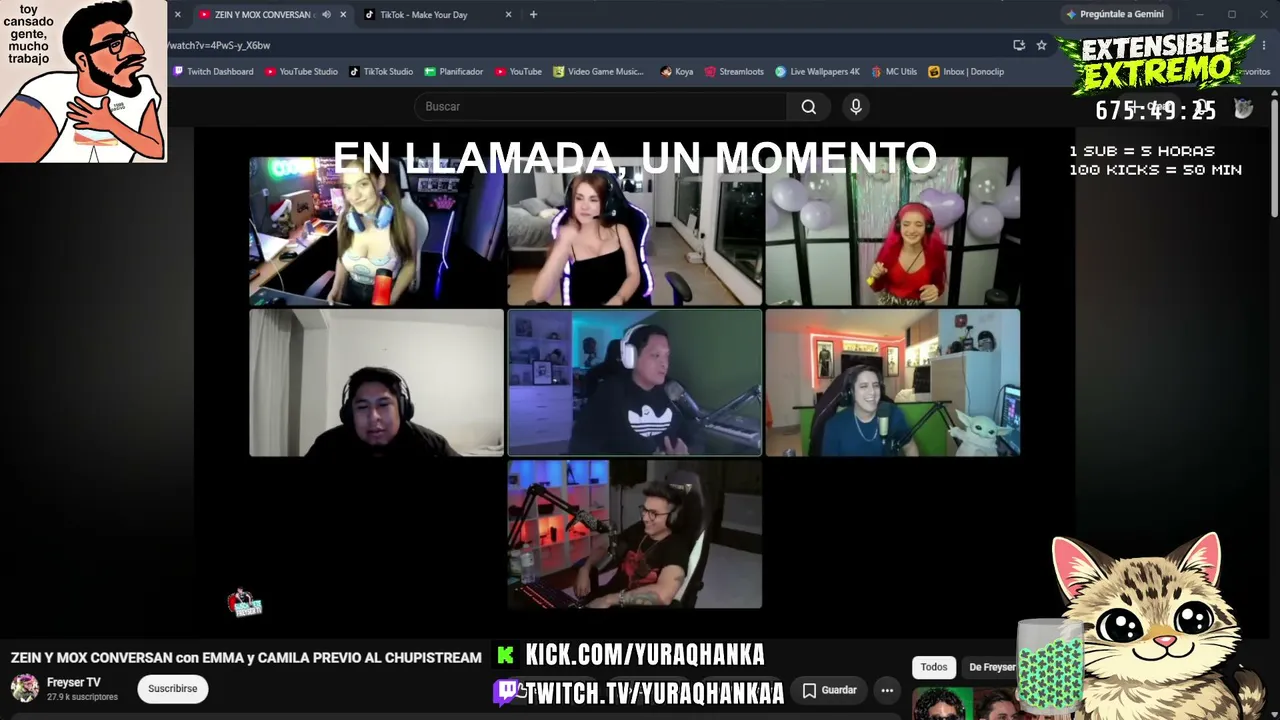Open the YouTube Studio bookmark
This screenshot has width=1280, height=720.
301,72
